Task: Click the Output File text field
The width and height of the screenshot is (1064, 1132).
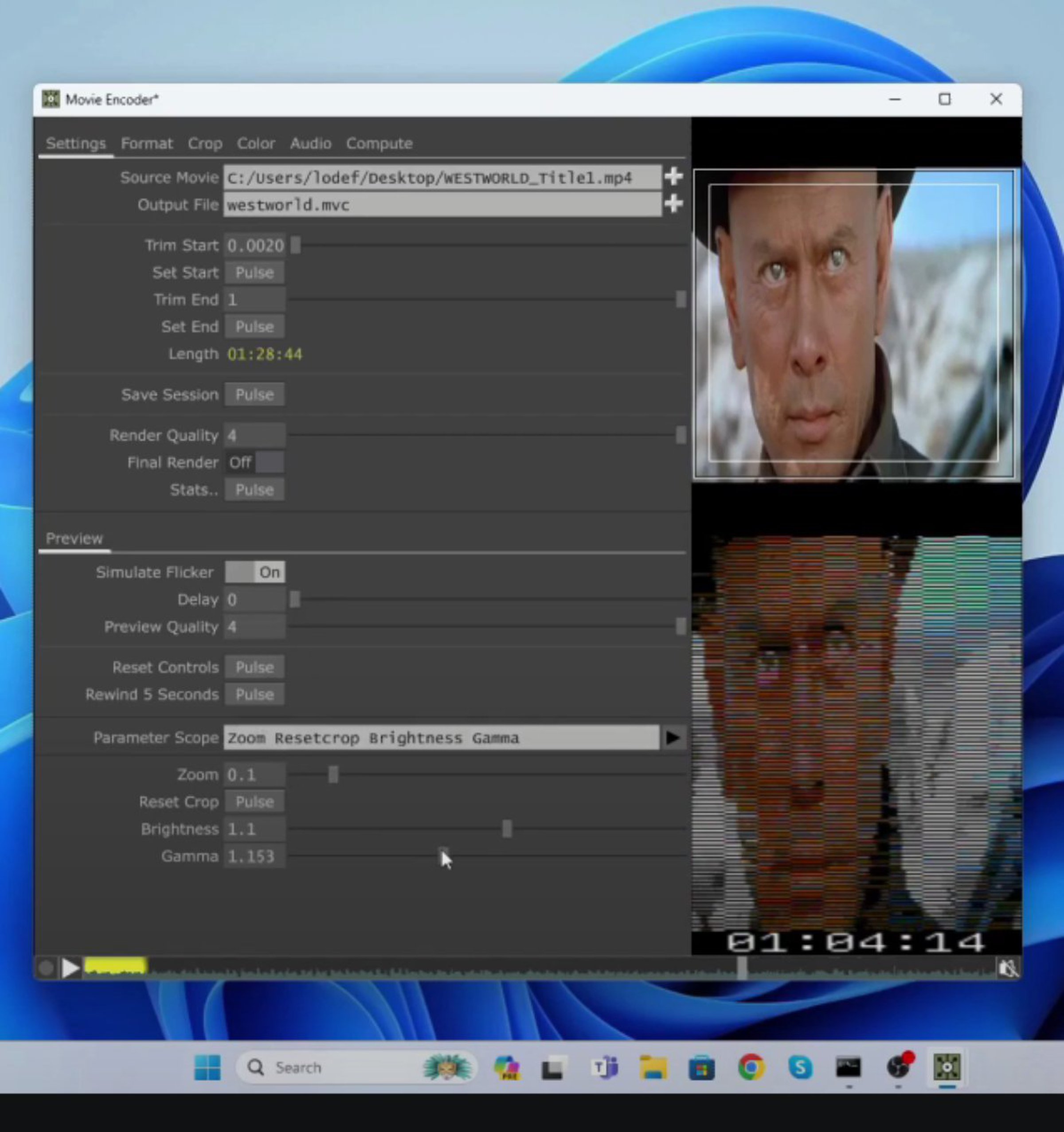Action: tap(442, 205)
